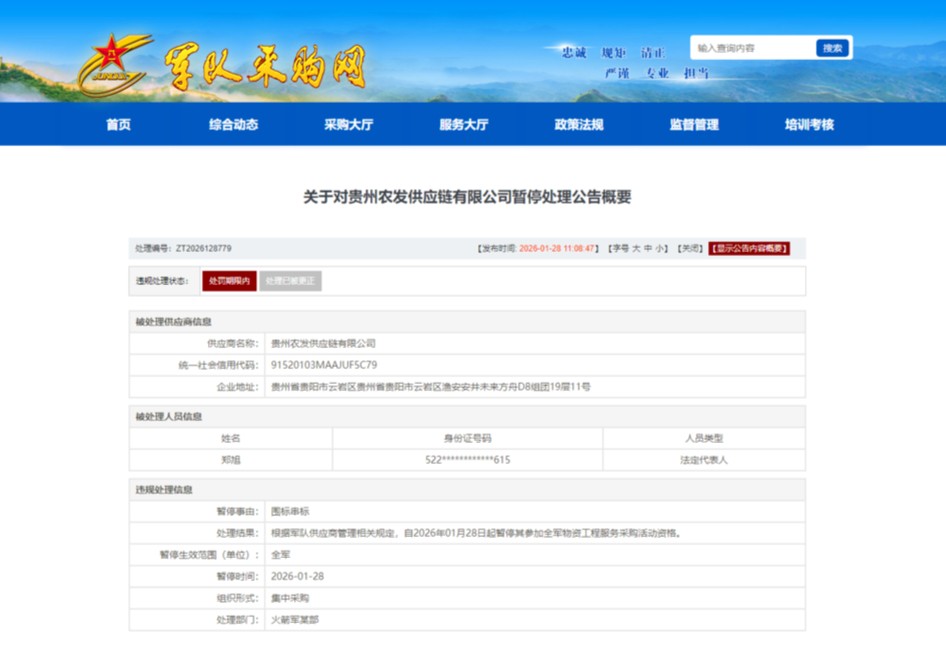Select 政策法规 in the navigation bar
946x646 pixels.
(579, 125)
